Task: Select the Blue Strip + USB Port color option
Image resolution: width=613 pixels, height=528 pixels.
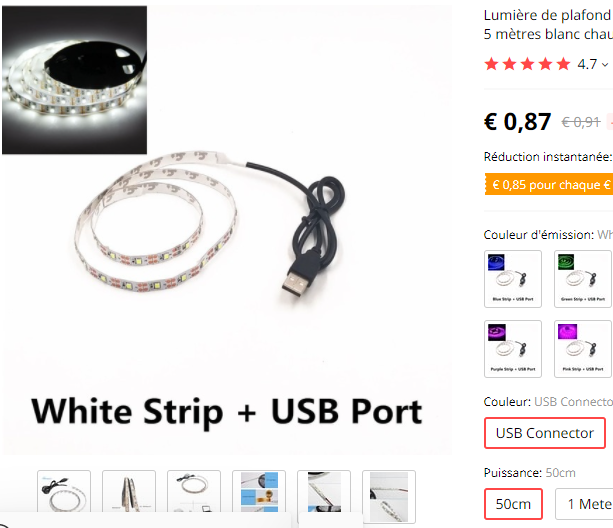Action: 513,279
